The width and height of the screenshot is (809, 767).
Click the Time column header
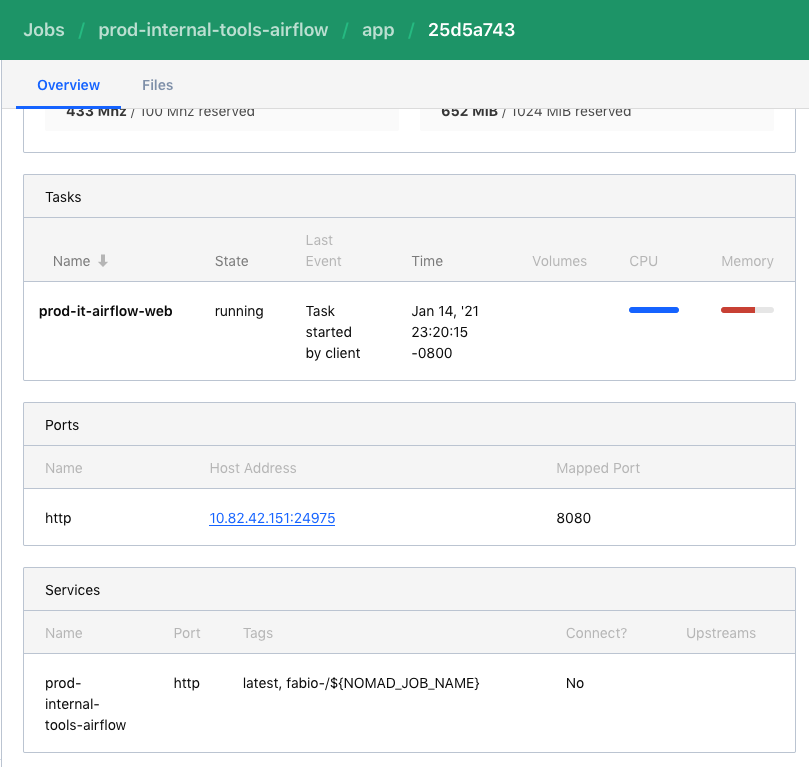[x=427, y=261]
